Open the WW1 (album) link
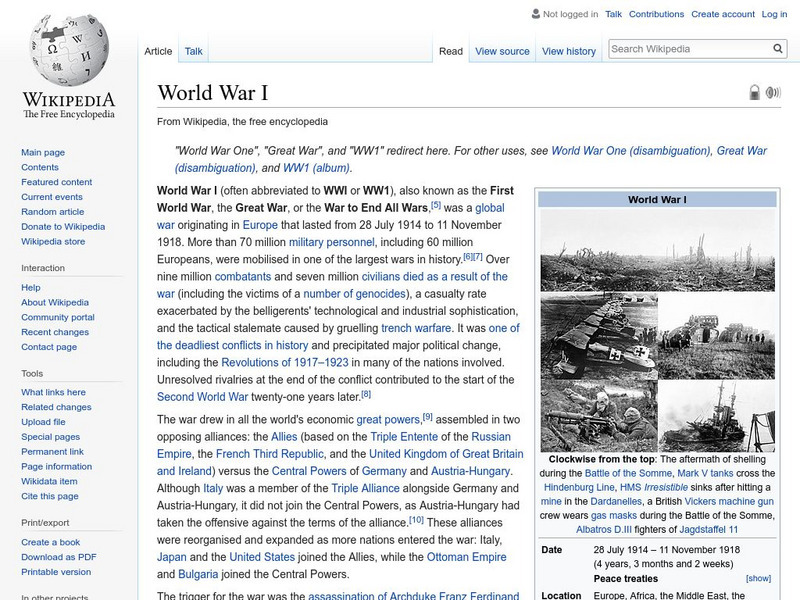The width and height of the screenshot is (800, 600). (316, 168)
